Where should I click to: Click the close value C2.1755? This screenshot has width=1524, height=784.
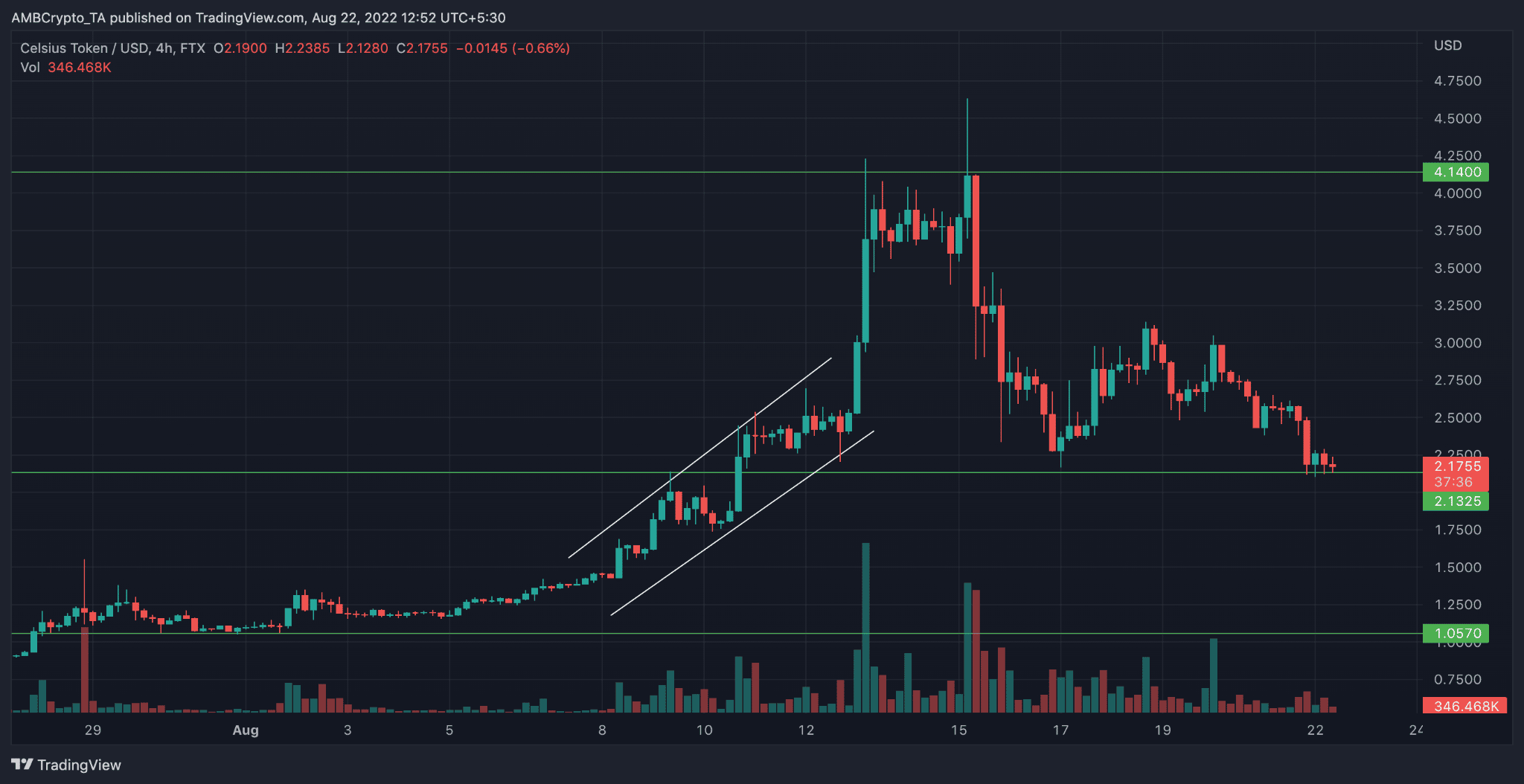pyautogui.click(x=422, y=48)
